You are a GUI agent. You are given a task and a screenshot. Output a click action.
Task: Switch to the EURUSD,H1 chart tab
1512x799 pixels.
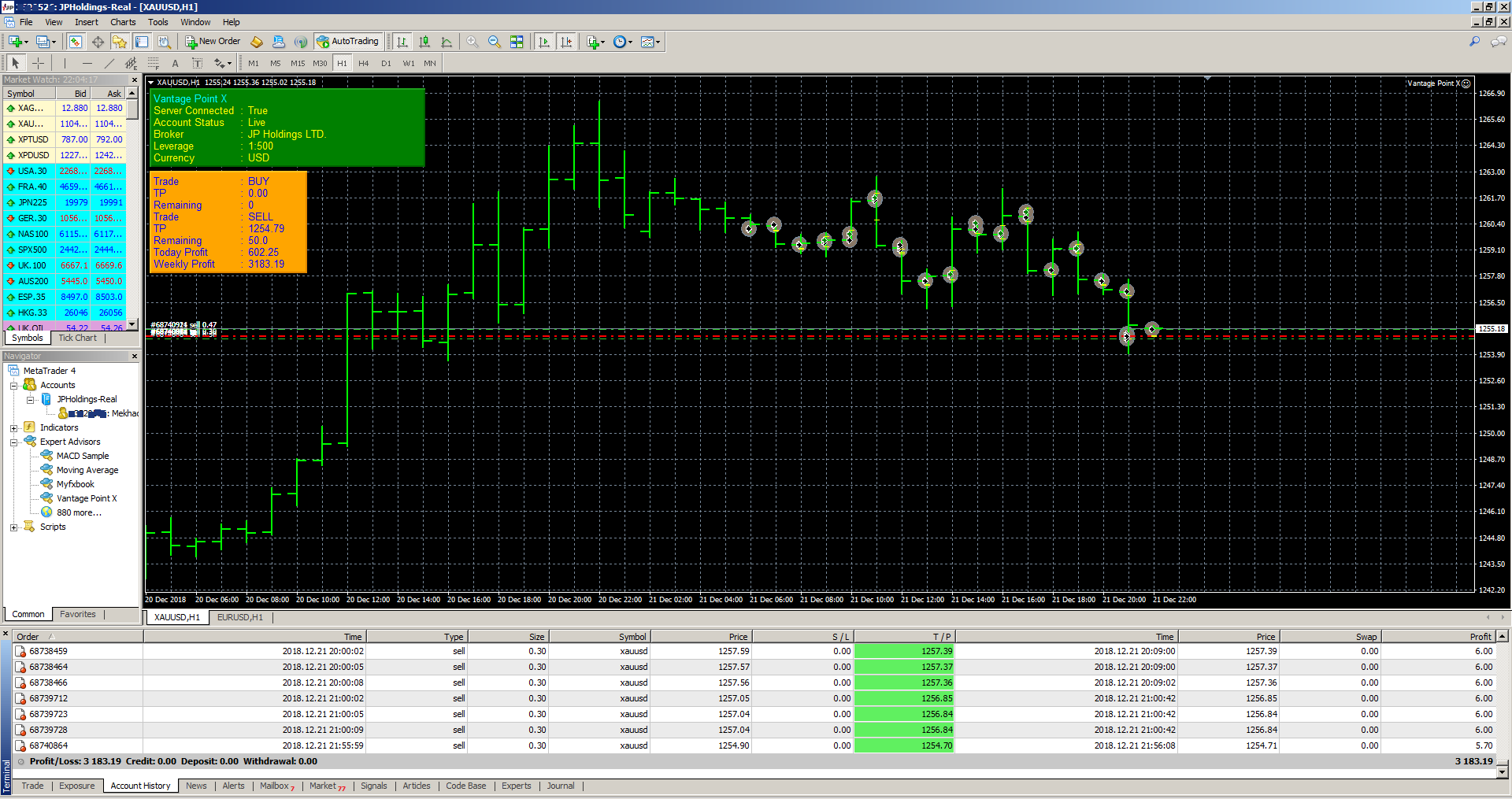point(240,617)
